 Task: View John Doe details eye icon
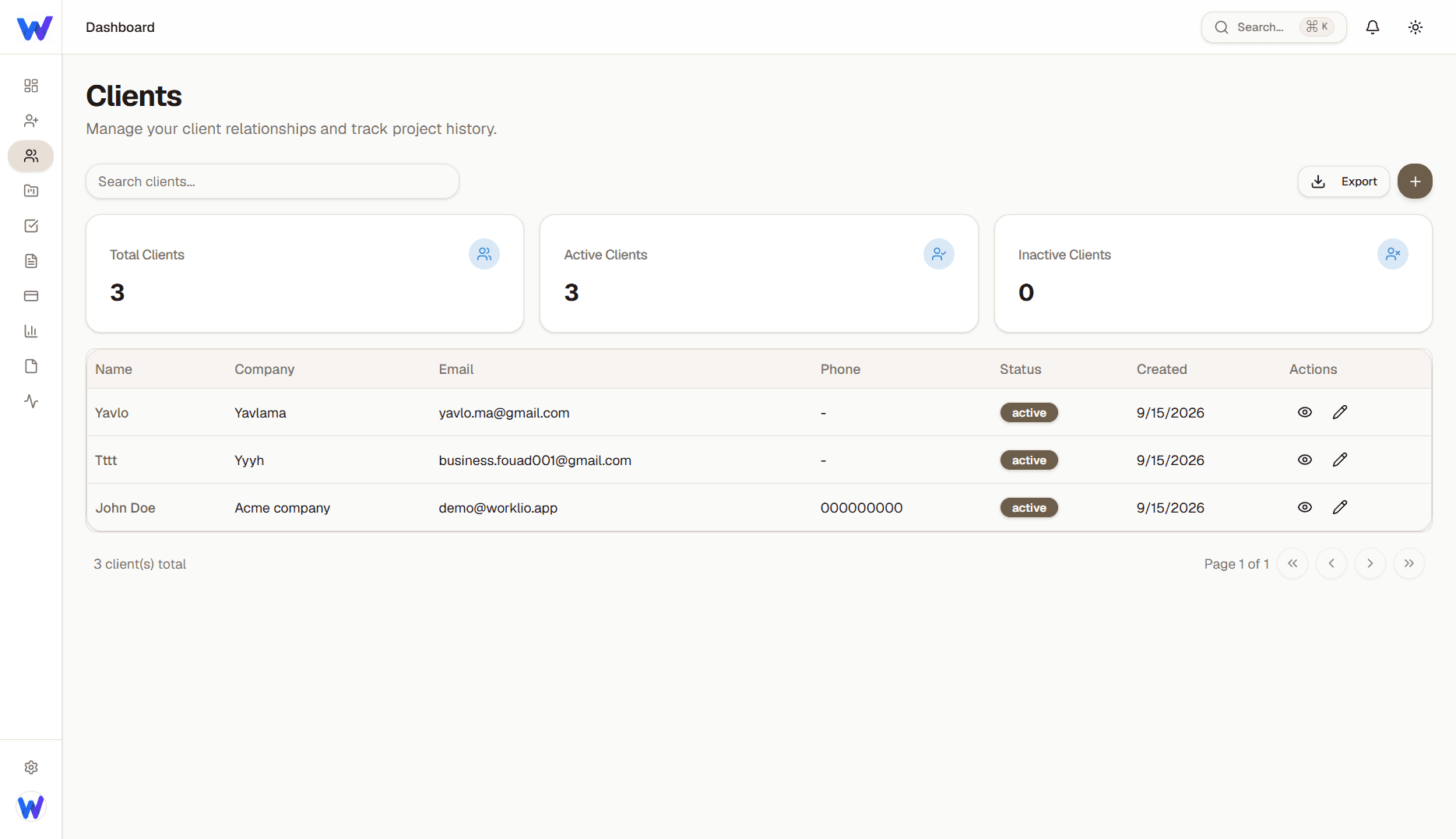point(1305,507)
